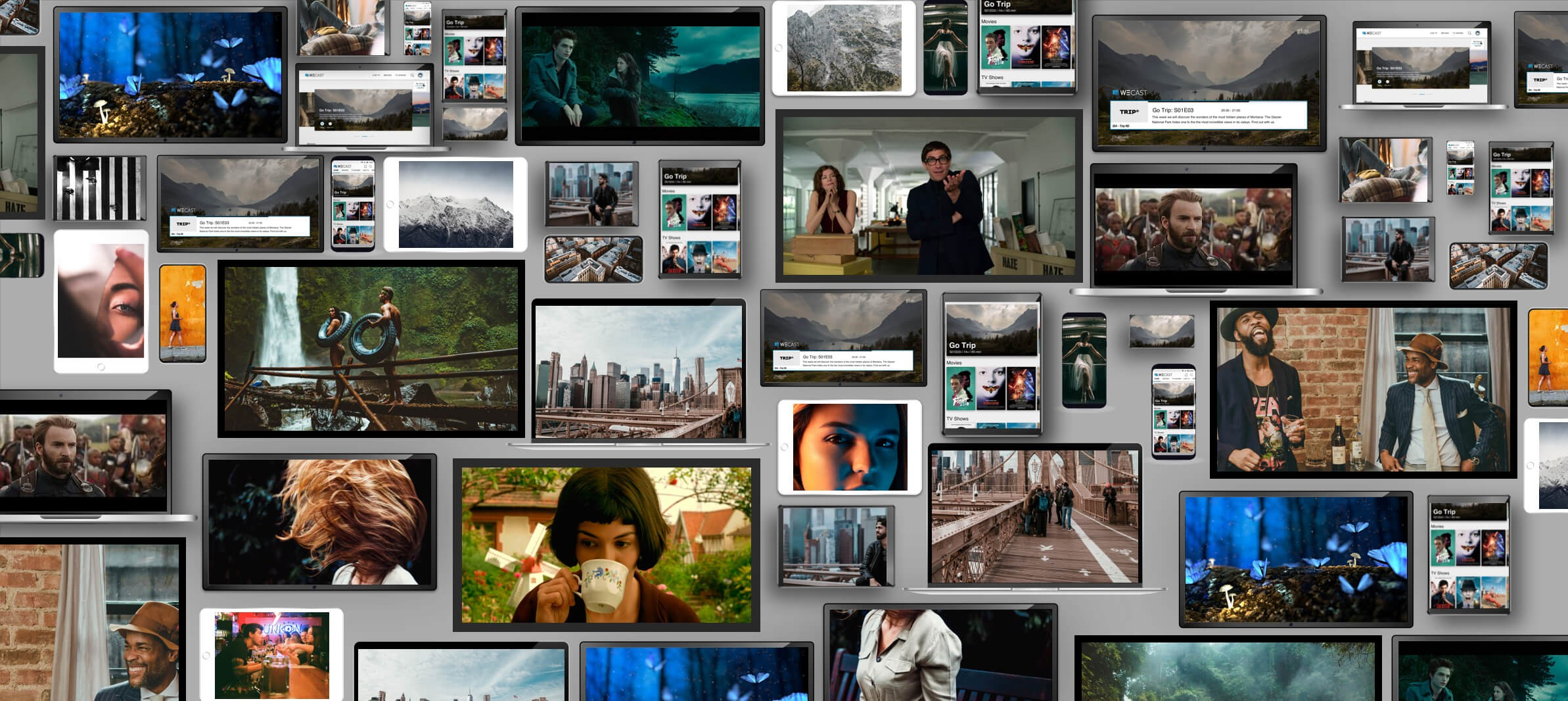1568x701 pixels.
Task: Click the search magnifier on the laptop beside the largest WECAST TV
Action: click(x=1469, y=33)
